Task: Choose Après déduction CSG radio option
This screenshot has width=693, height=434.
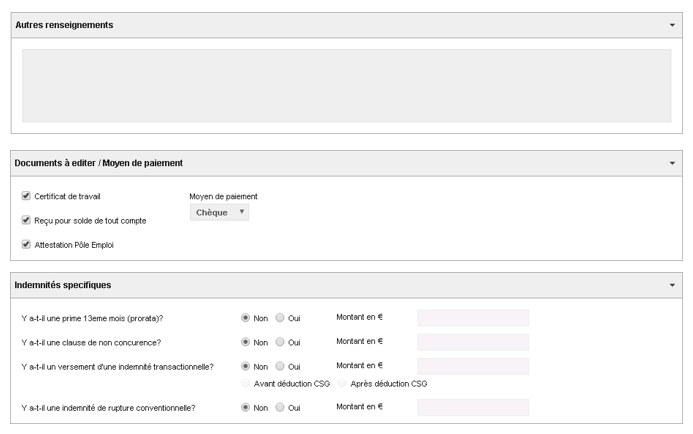Action: tap(342, 383)
